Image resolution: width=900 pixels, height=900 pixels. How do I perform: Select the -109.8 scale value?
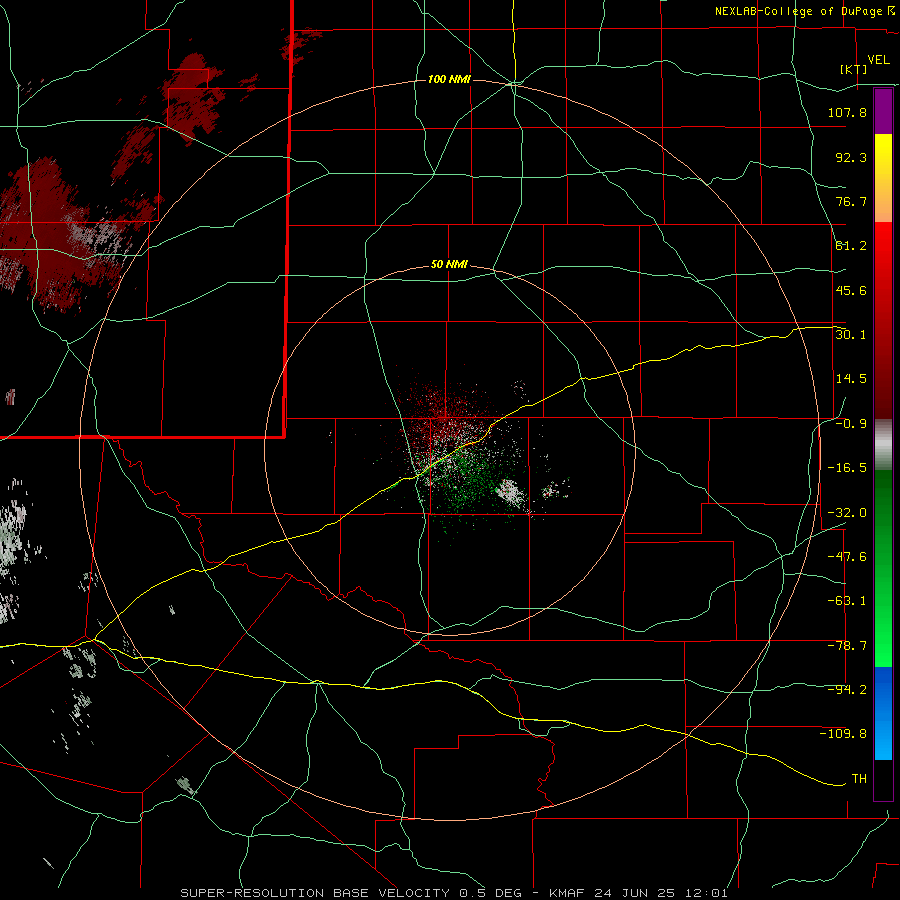pyautogui.click(x=843, y=734)
